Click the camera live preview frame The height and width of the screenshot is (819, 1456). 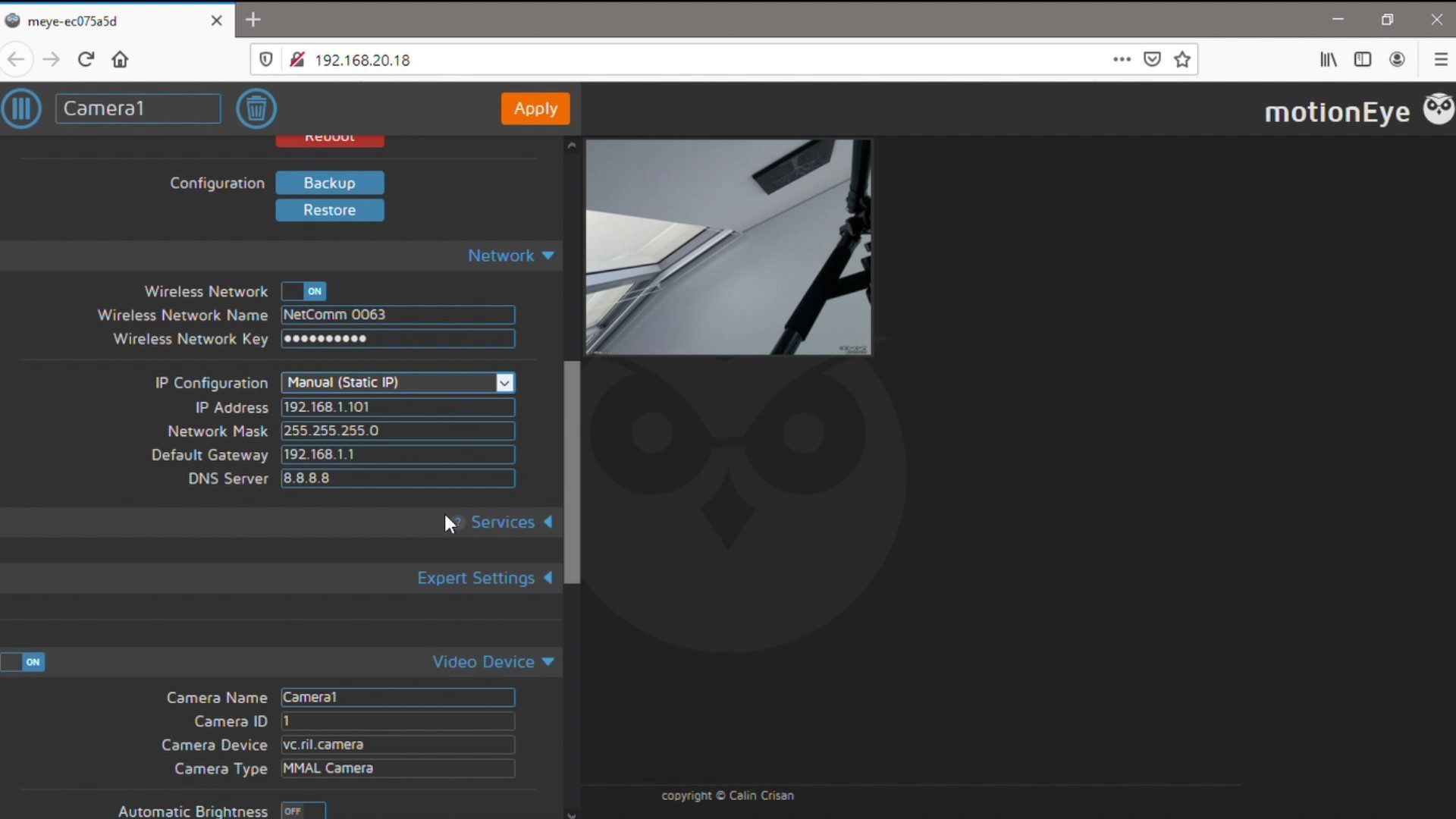(728, 246)
